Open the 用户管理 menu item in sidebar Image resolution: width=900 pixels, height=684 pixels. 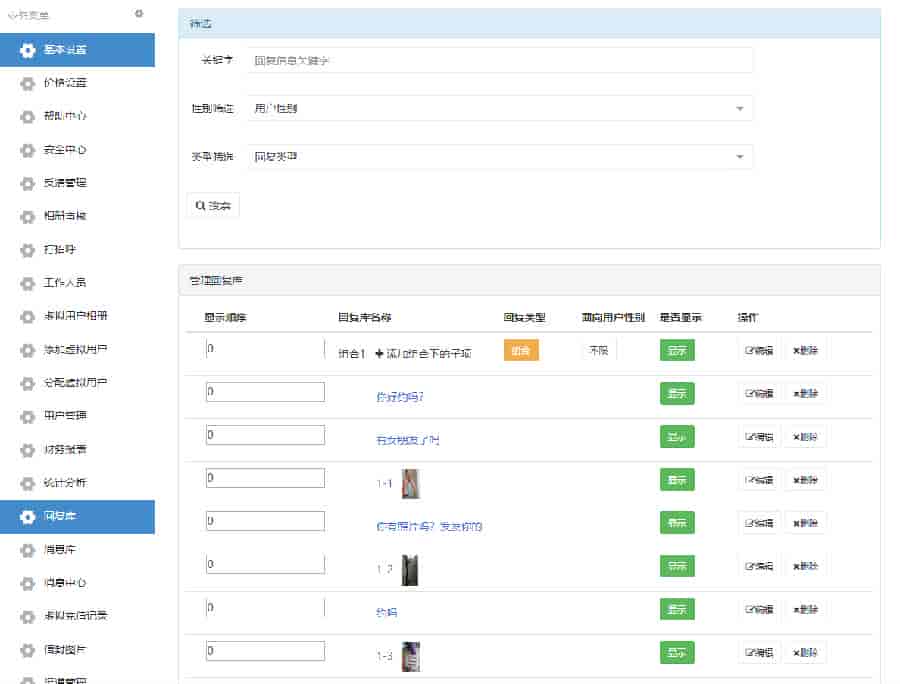[66, 416]
